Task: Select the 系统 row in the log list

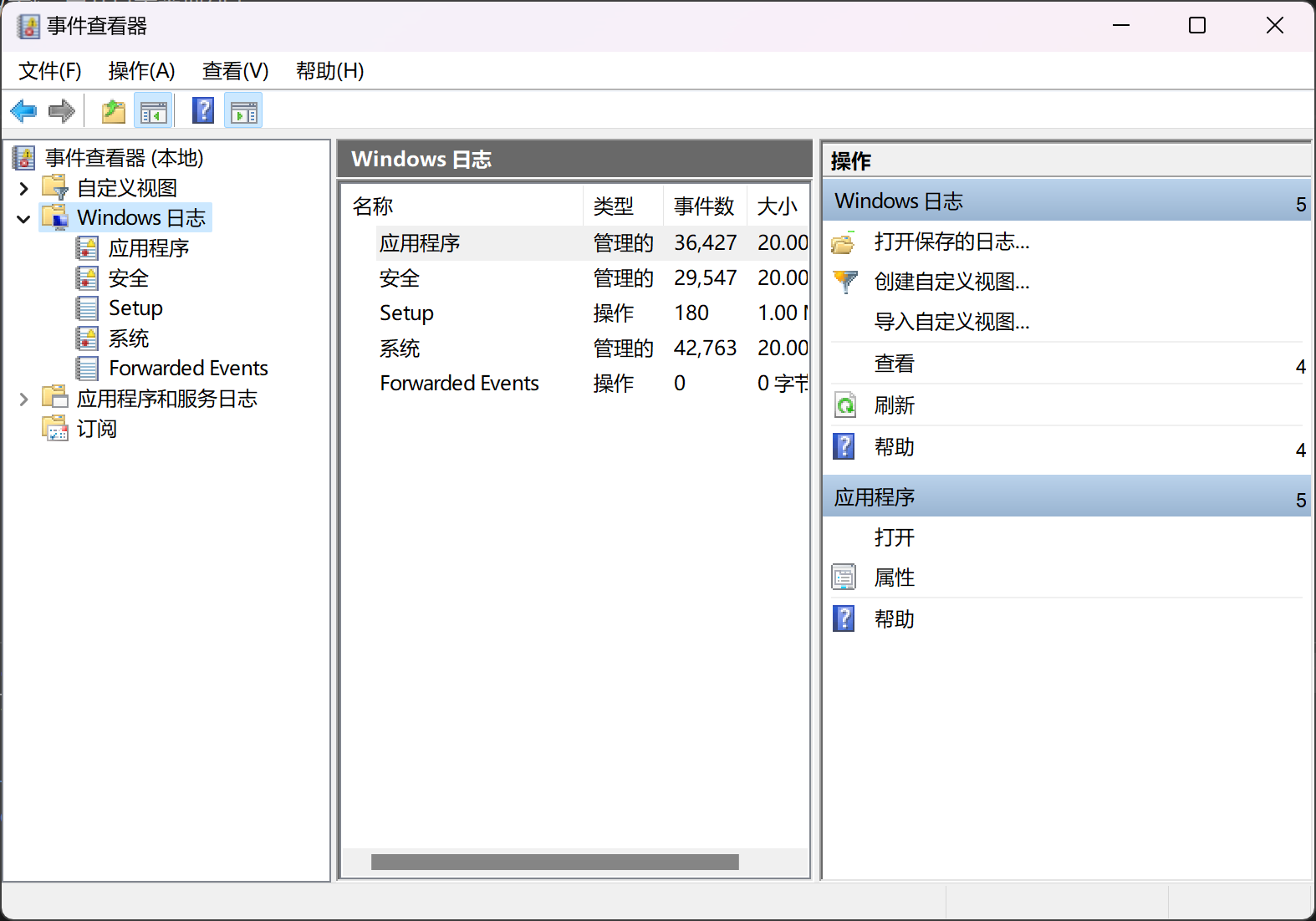Action: click(x=575, y=349)
